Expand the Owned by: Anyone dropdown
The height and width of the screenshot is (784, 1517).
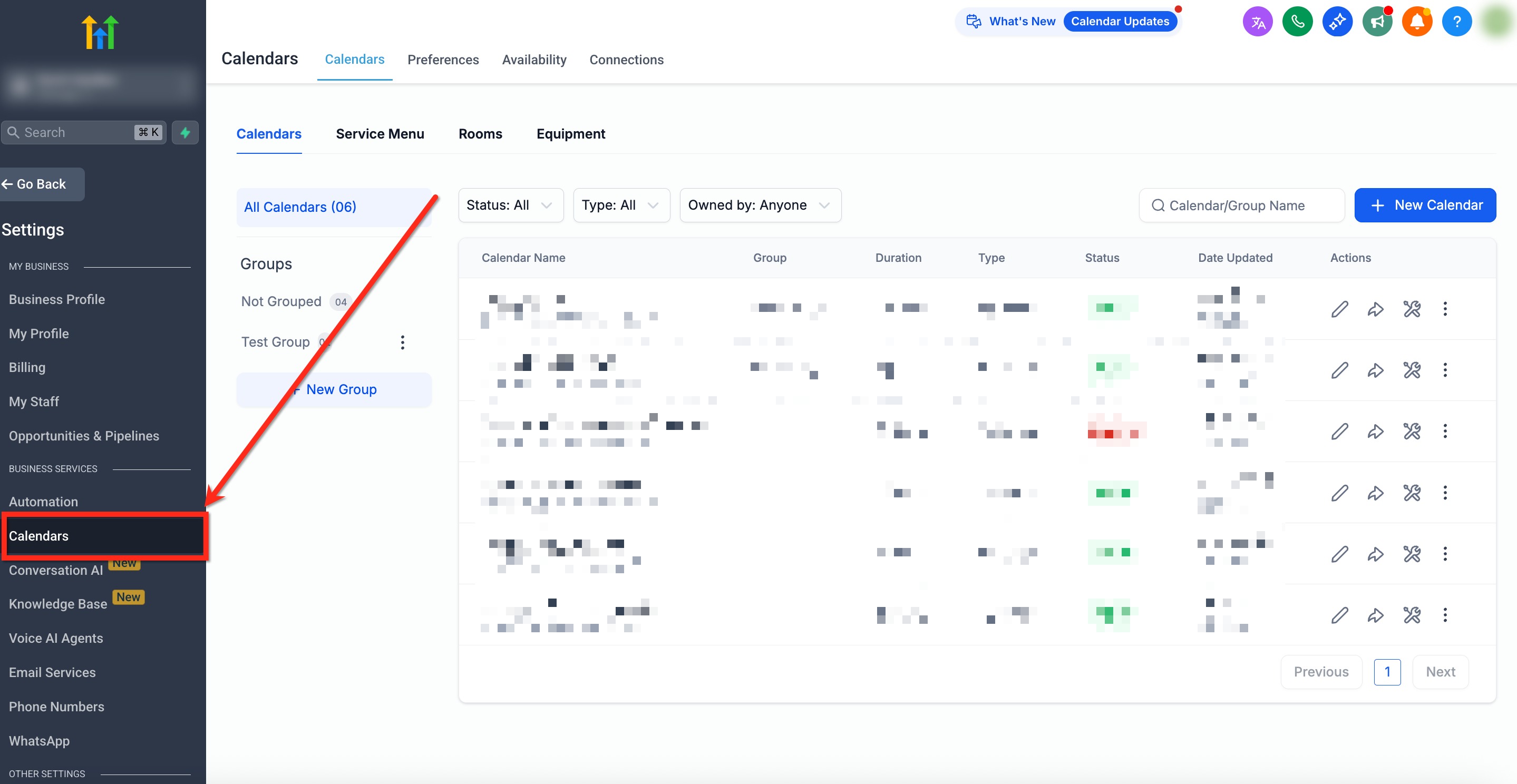[760, 205]
